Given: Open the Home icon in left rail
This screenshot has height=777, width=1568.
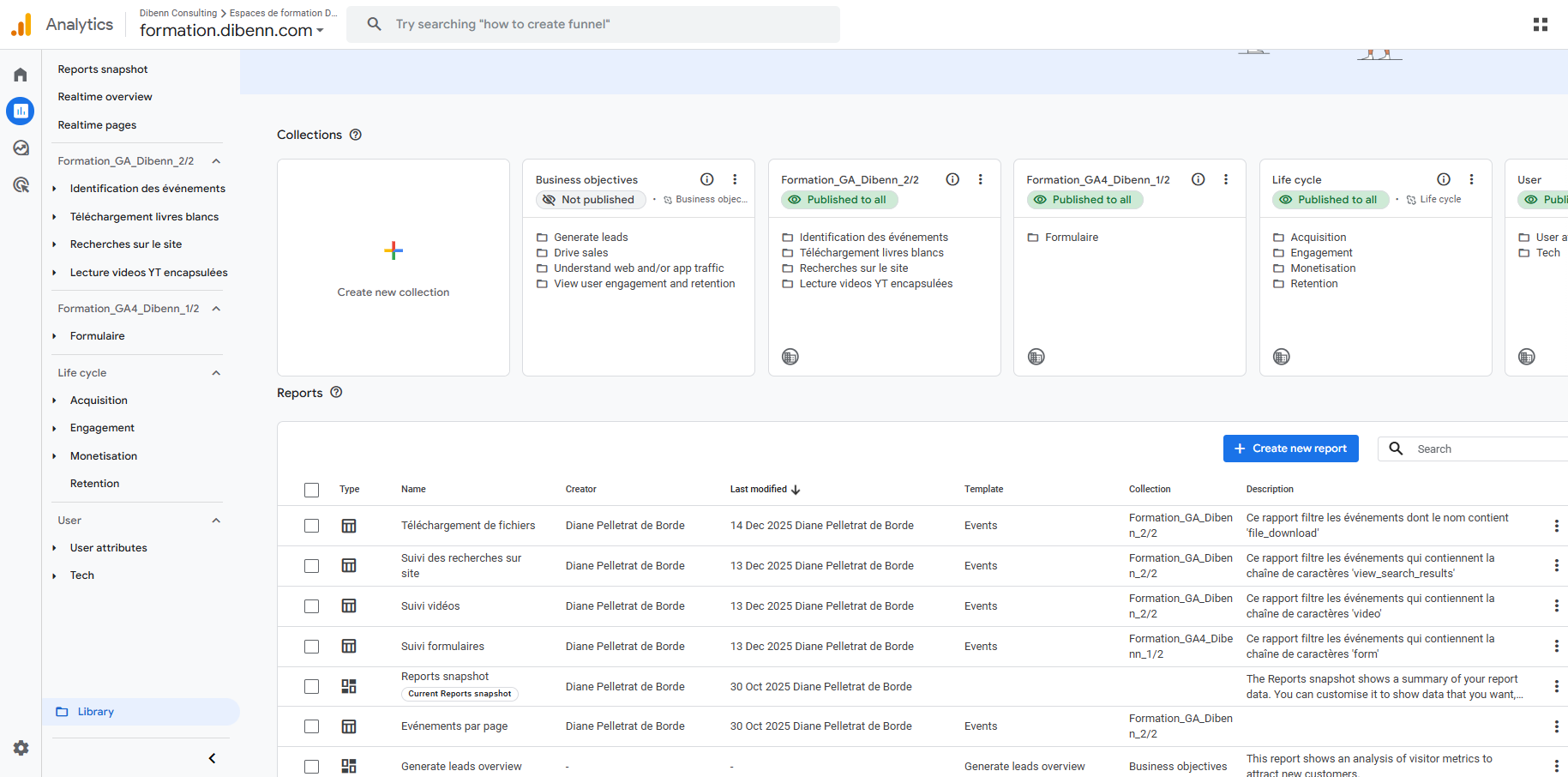Looking at the screenshot, I should 21,75.
